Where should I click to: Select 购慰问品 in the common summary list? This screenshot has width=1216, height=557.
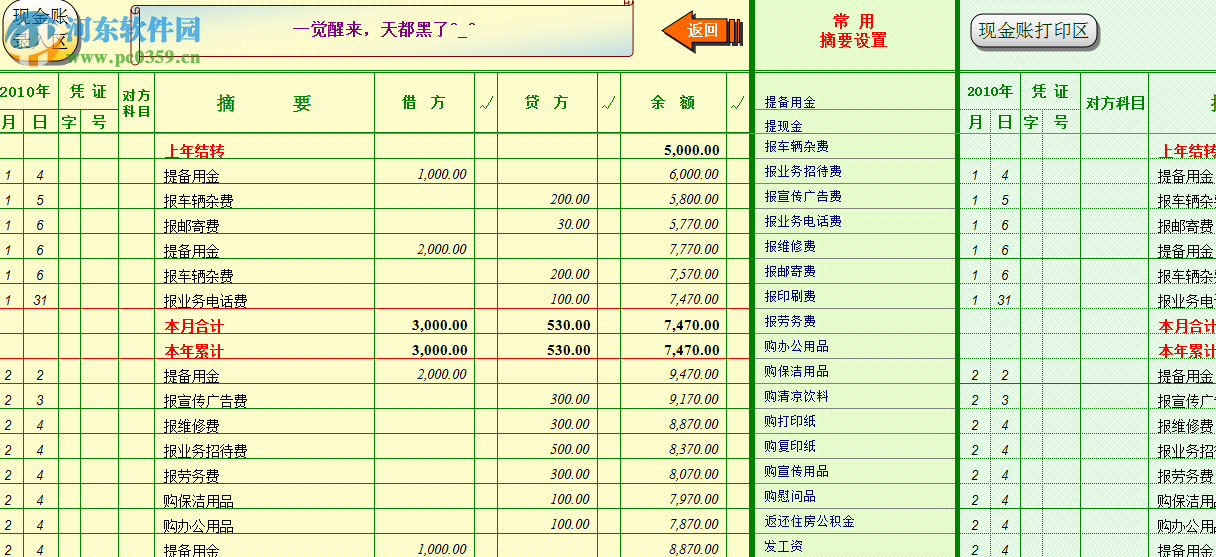click(790, 497)
